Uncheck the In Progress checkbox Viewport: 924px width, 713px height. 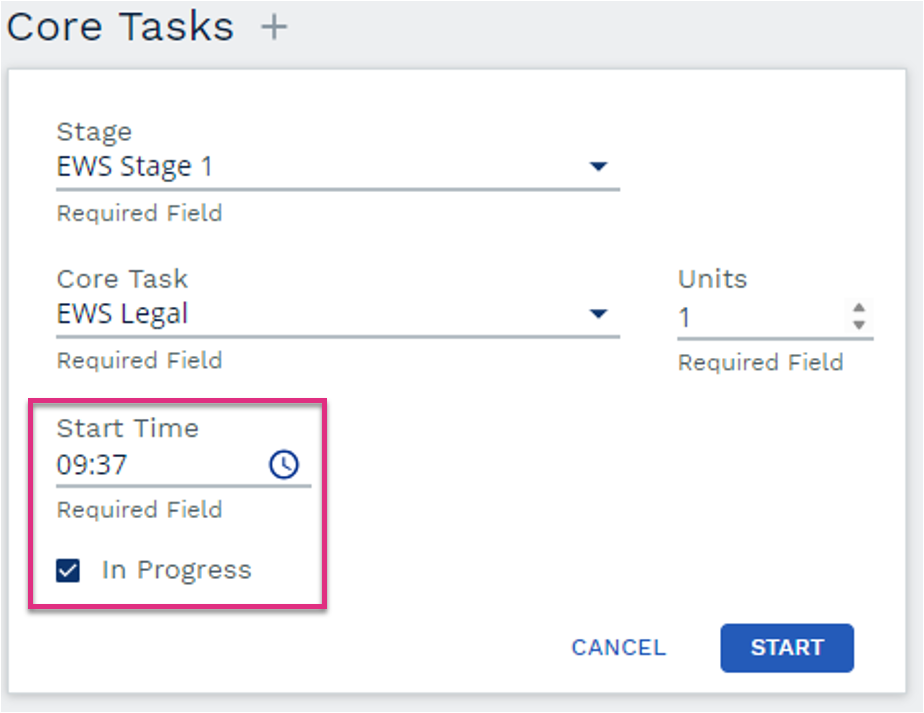coord(68,570)
